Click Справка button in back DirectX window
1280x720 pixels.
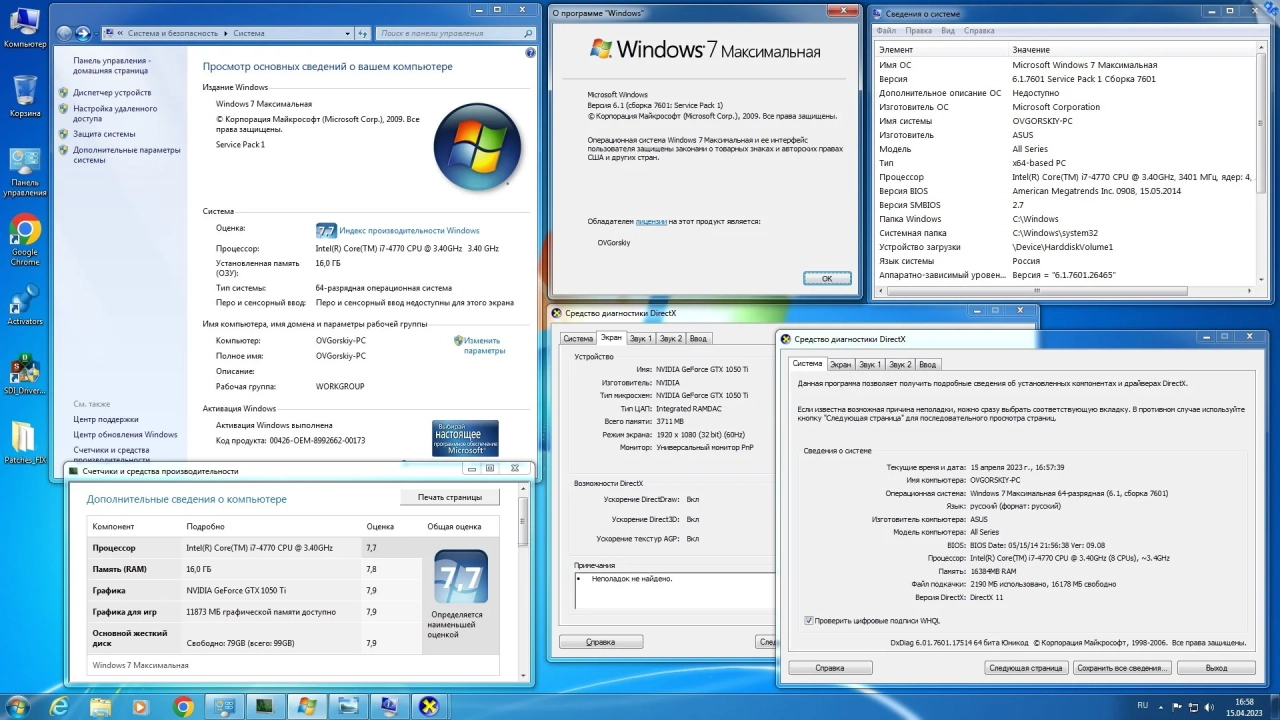(600, 642)
